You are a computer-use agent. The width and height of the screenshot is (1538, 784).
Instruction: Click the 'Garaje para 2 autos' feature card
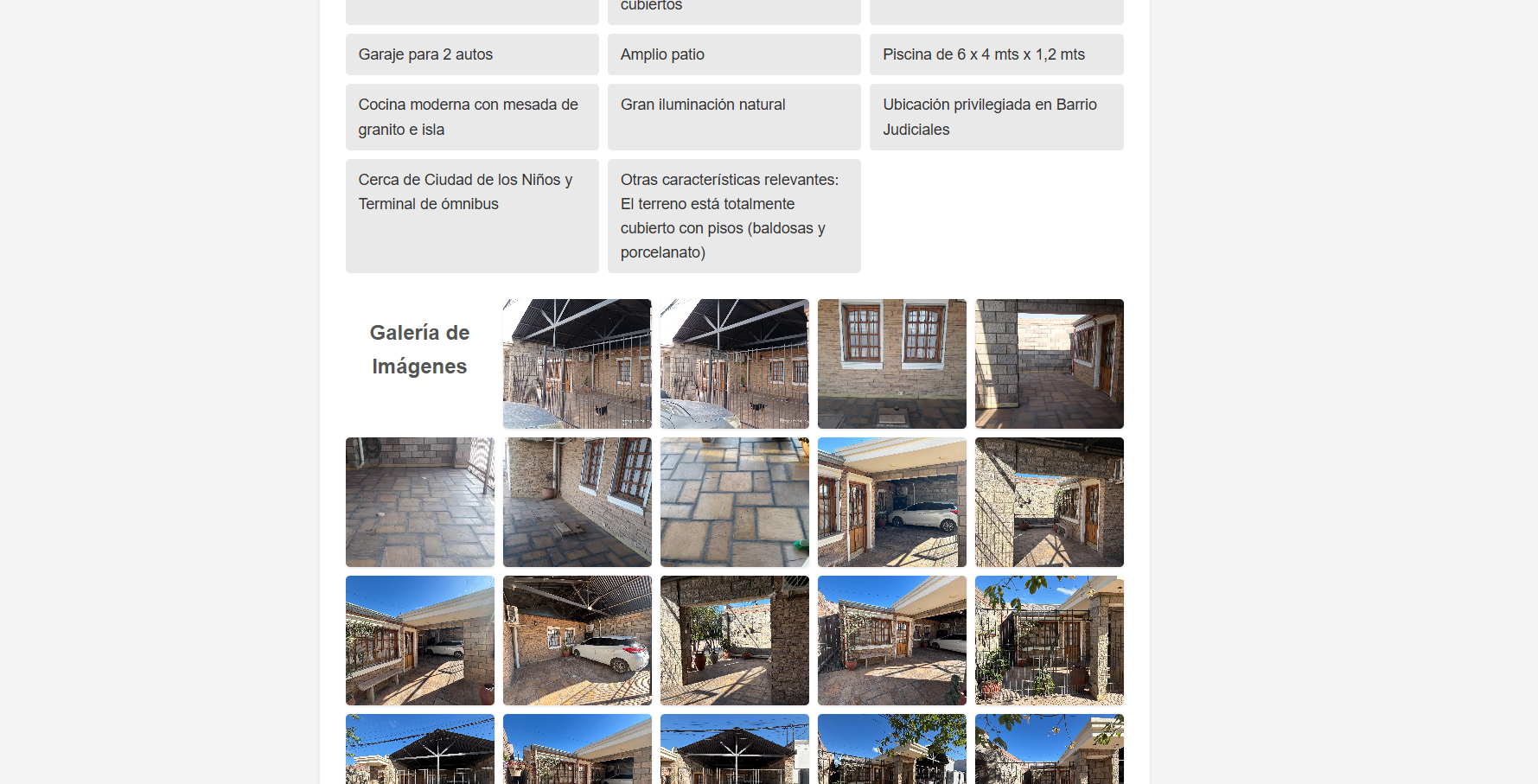tap(472, 54)
